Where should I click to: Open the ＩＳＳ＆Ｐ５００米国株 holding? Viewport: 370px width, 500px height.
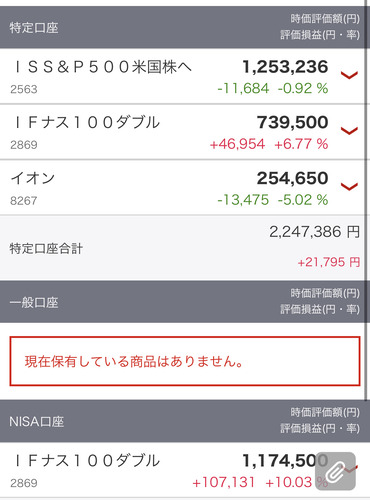[x=183, y=76]
